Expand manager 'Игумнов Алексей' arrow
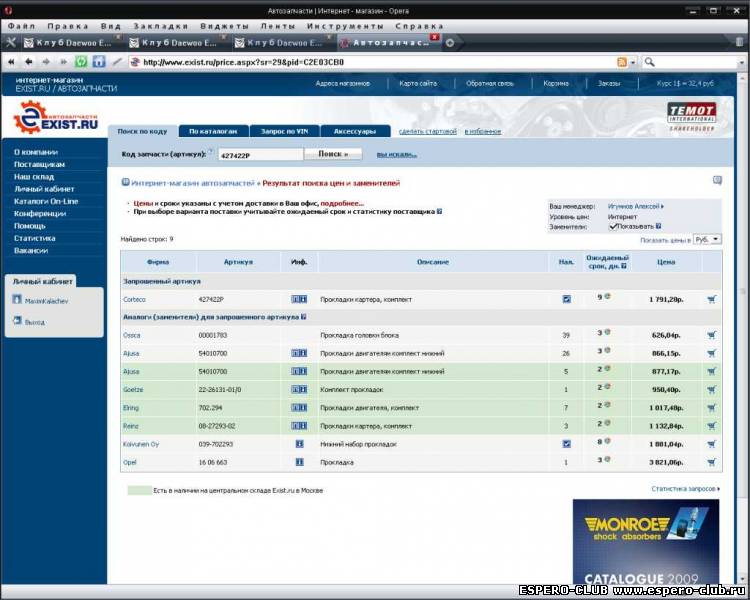Image resolution: width=750 pixels, height=600 pixels. (662, 207)
